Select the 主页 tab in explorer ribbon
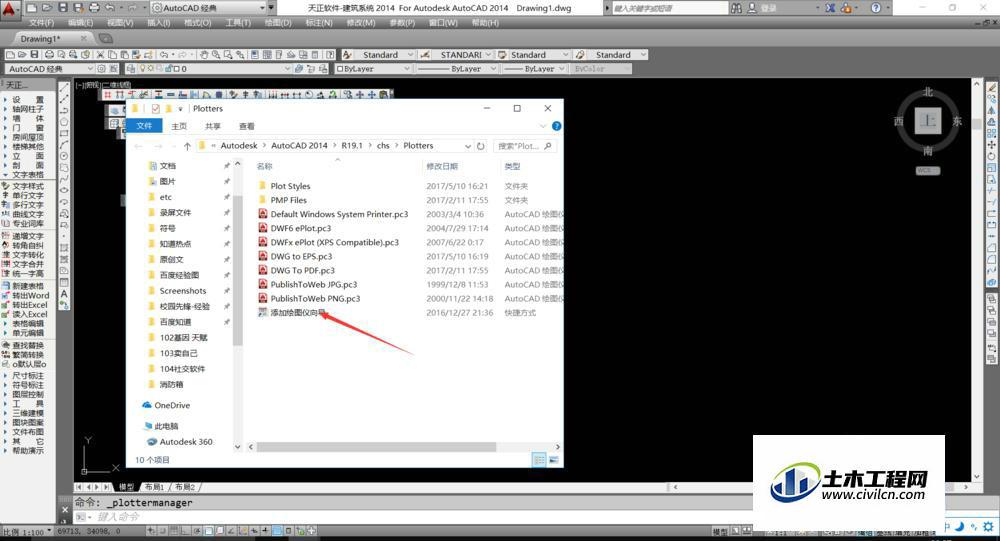The width and height of the screenshot is (1000, 541). tap(179, 126)
